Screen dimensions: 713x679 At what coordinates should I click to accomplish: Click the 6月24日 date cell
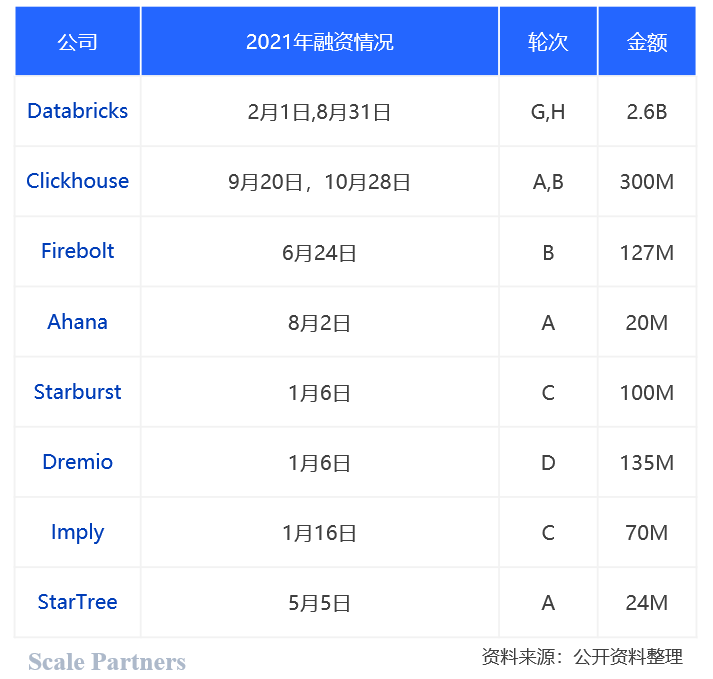click(319, 253)
